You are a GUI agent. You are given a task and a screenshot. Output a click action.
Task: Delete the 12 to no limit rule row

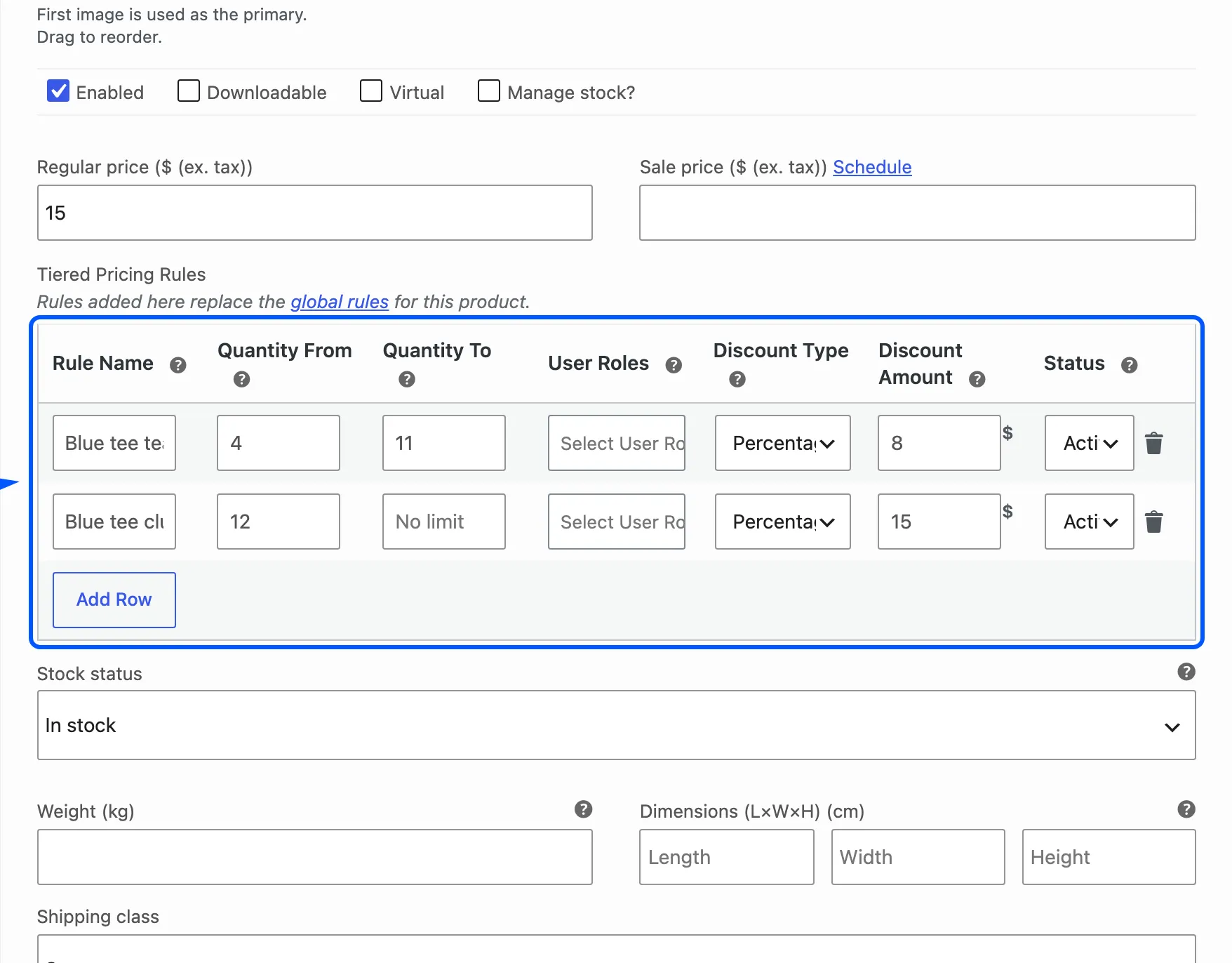[x=1154, y=522]
